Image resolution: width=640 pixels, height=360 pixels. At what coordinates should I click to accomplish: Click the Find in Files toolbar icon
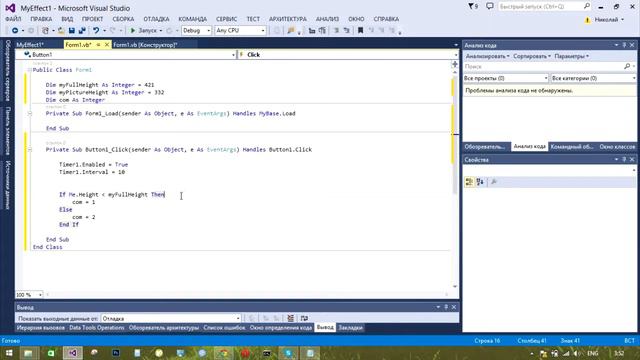click(291, 31)
